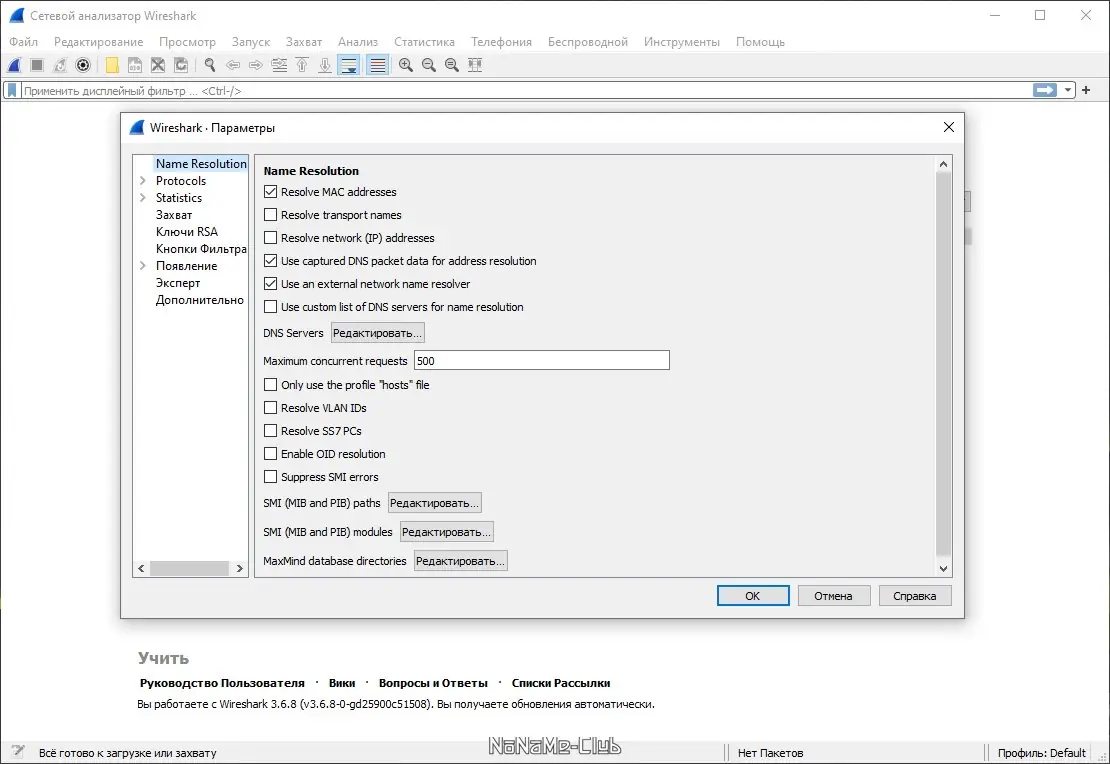Go to previous packet arrow icon
This screenshot has height=764, width=1110.
click(x=233, y=65)
